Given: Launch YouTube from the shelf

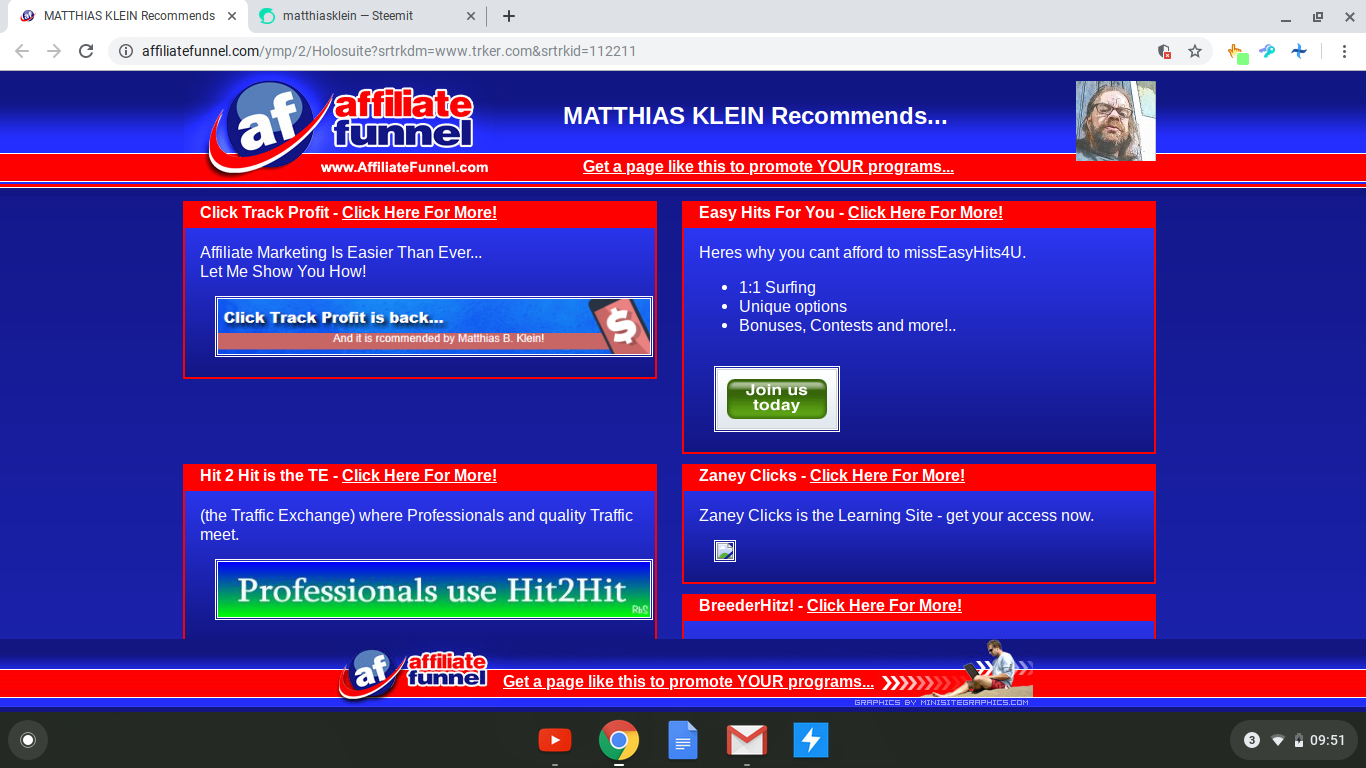Looking at the screenshot, I should (x=555, y=740).
